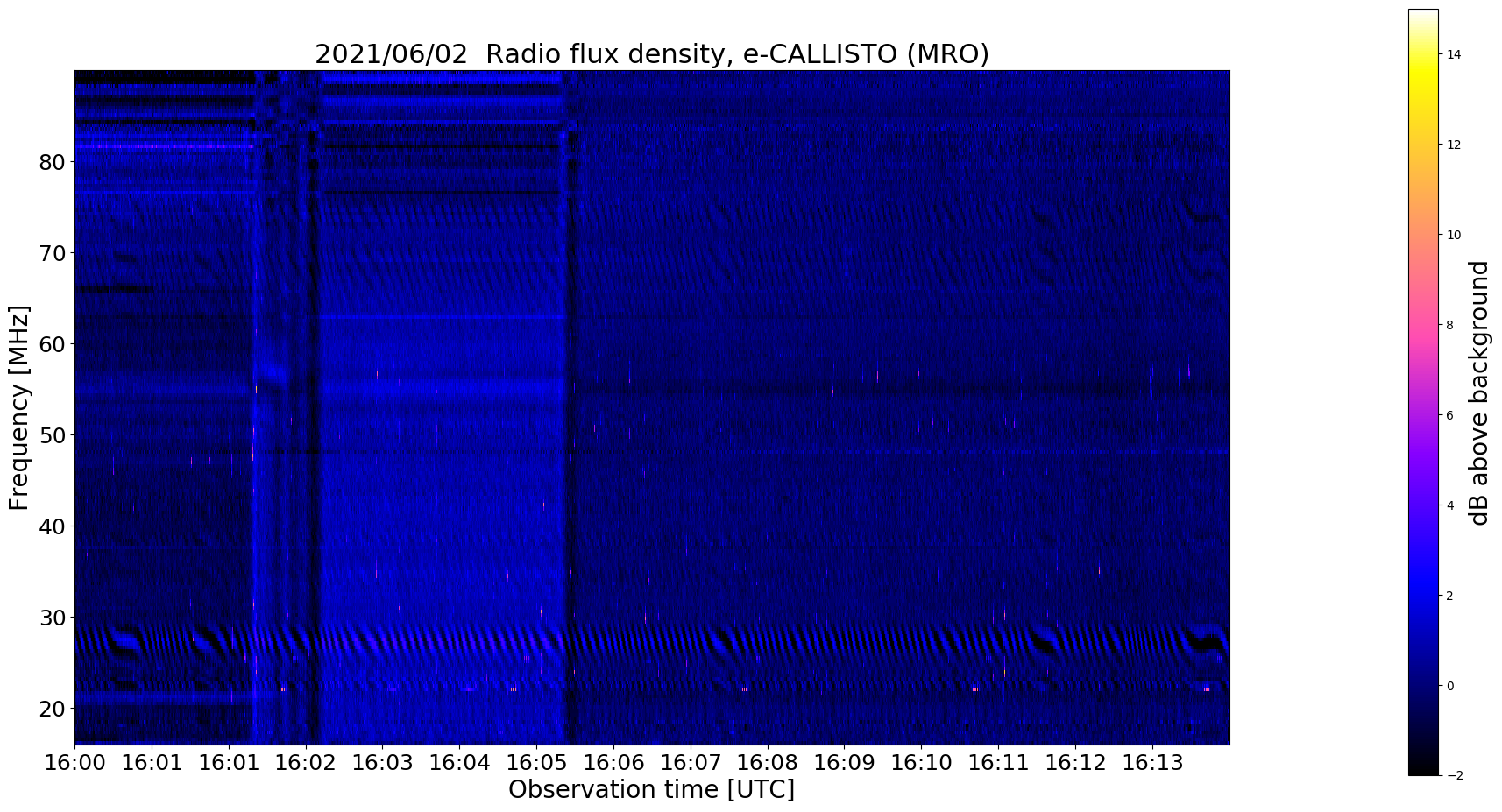Click the 10 tick label on the colorbar
Viewport: 1502px width, 812px height.
[1454, 235]
